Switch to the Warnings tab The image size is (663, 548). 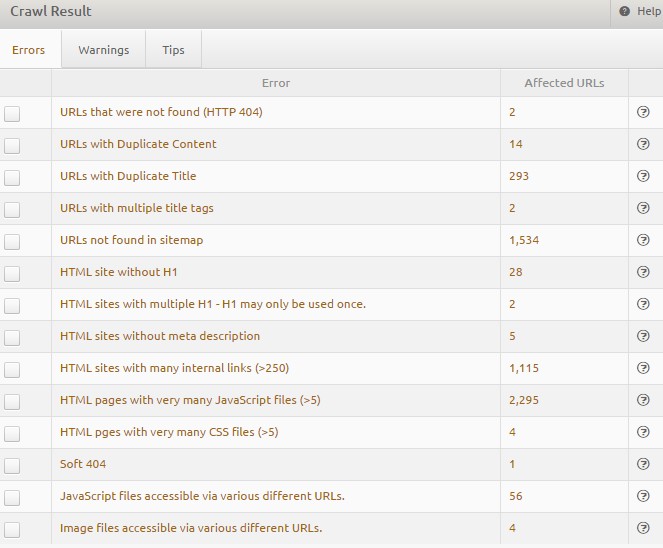(x=103, y=50)
